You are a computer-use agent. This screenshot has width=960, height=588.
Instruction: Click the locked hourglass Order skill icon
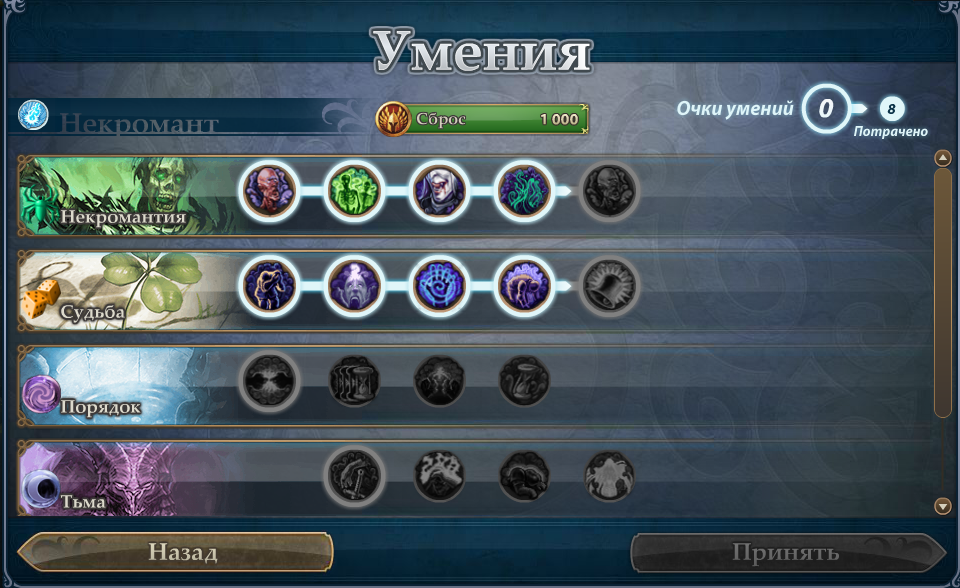point(353,381)
